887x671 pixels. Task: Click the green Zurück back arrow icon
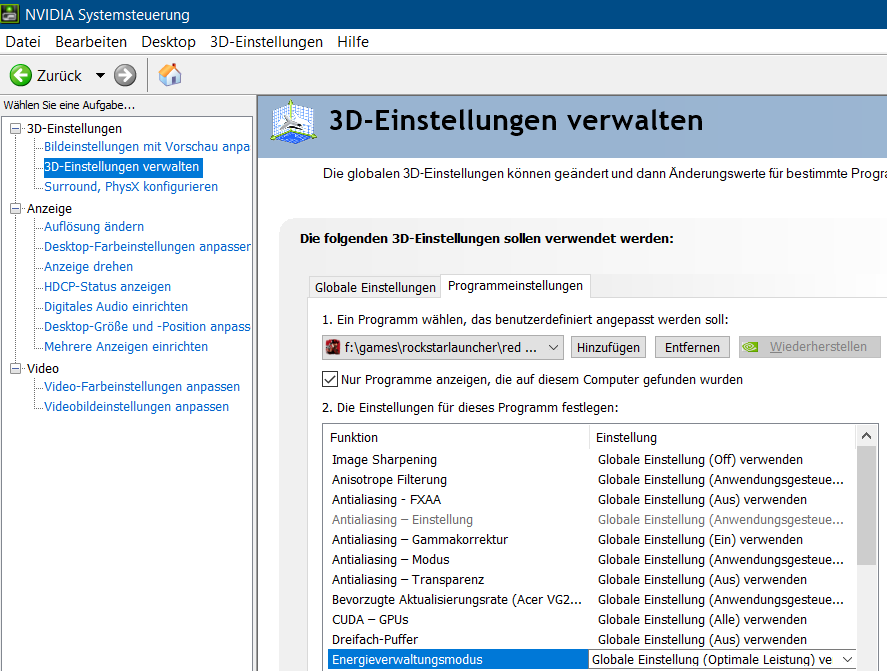[x=21, y=75]
